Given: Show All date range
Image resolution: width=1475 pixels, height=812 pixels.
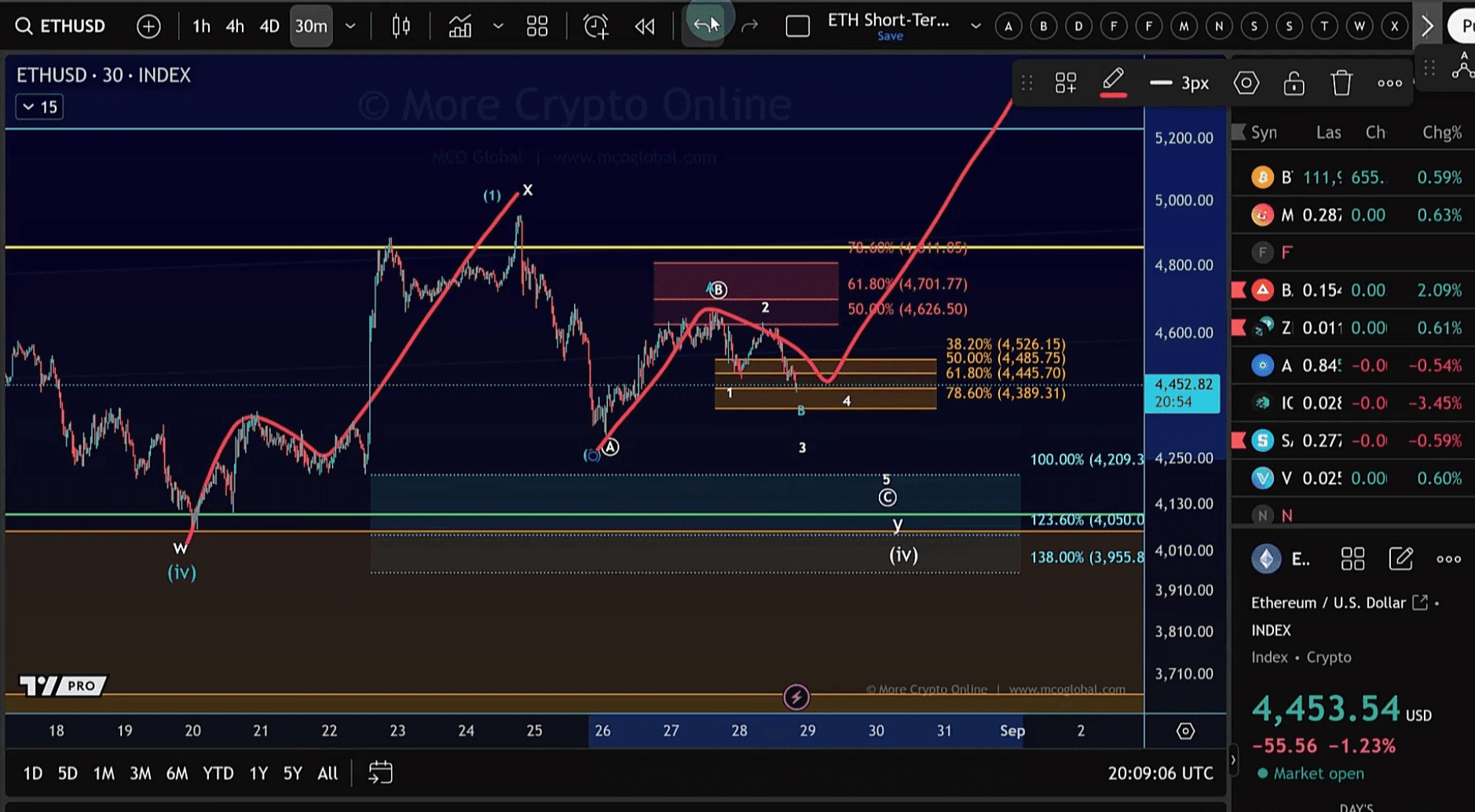Looking at the screenshot, I should click(x=328, y=774).
